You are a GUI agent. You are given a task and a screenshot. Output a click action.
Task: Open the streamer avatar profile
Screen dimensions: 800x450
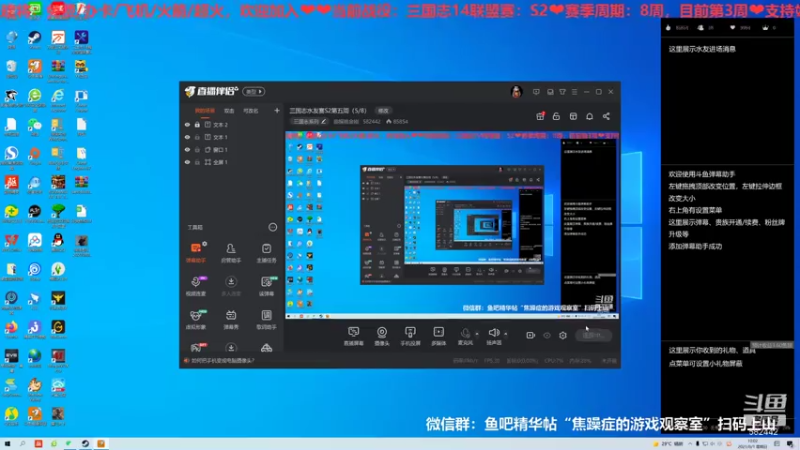coord(516,92)
